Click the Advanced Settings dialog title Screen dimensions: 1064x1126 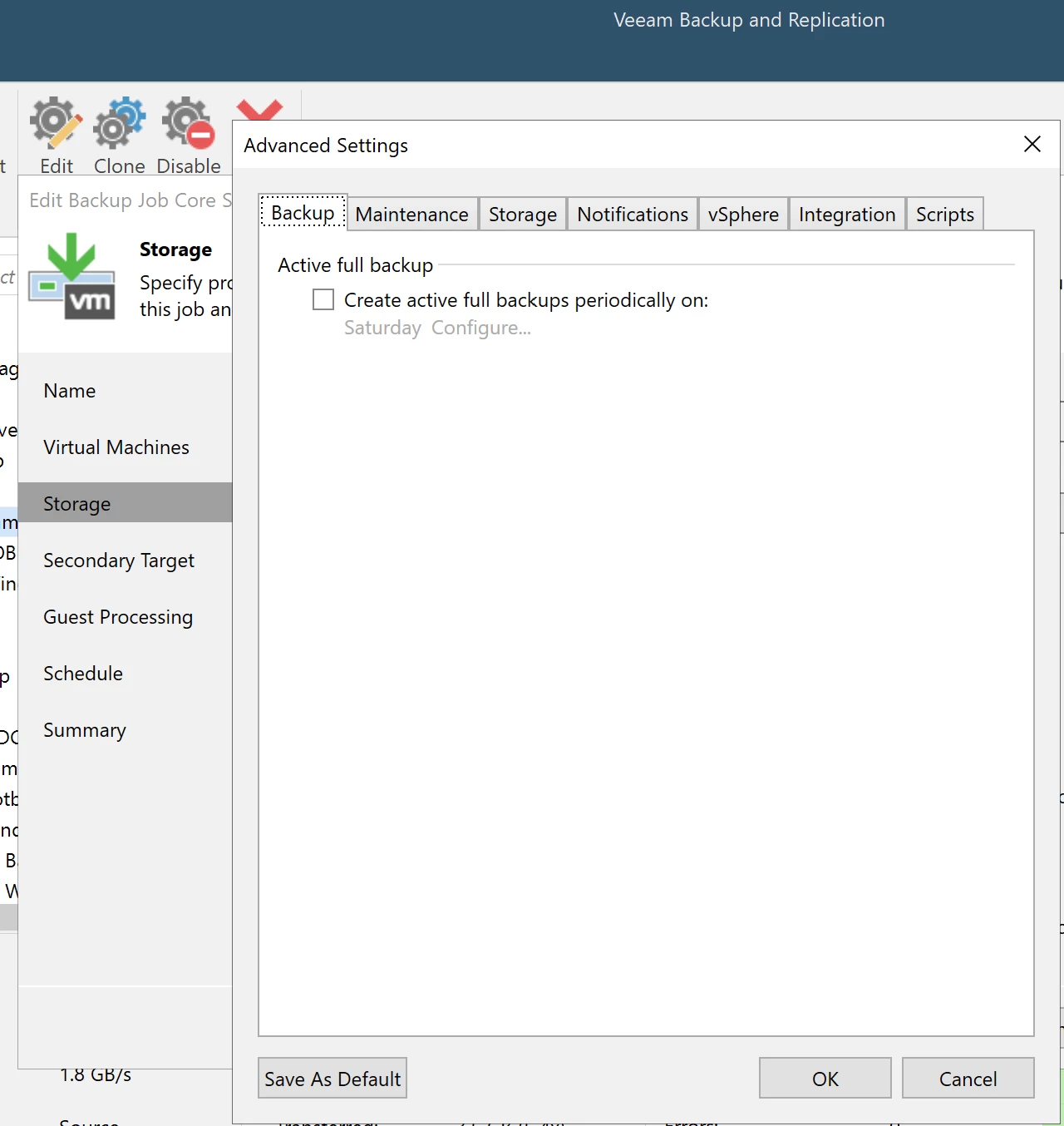pos(326,146)
